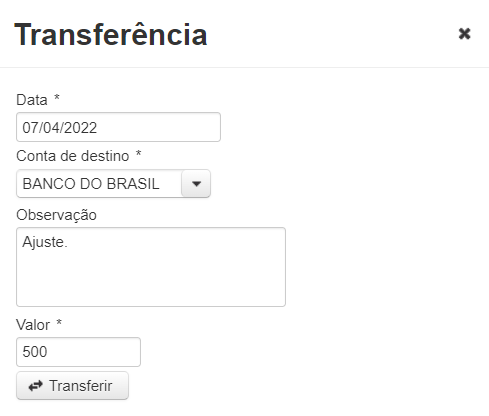Click inside the Observação text area
Image resolution: width=489 pixels, height=416 pixels.
point(151,267)
